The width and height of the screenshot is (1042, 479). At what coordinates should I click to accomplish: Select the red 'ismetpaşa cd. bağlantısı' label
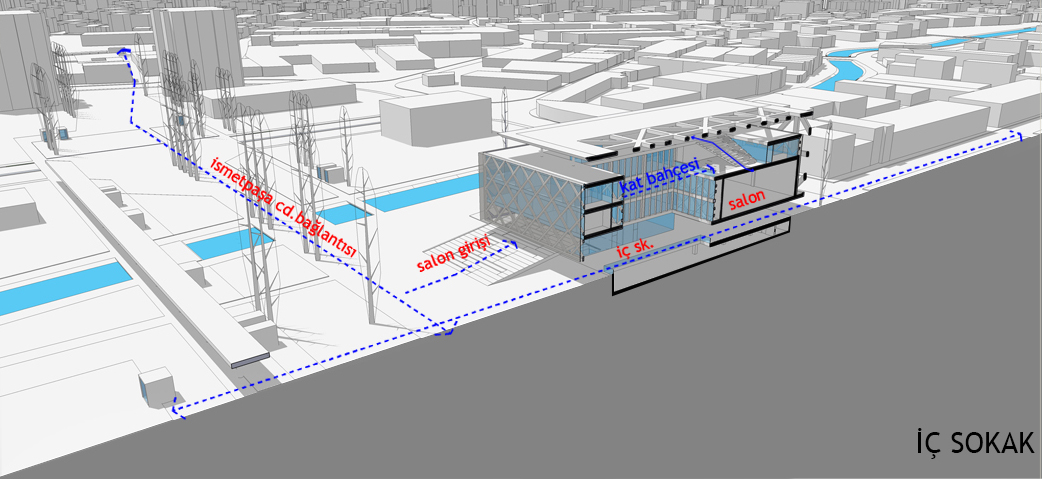click(285, 205)
